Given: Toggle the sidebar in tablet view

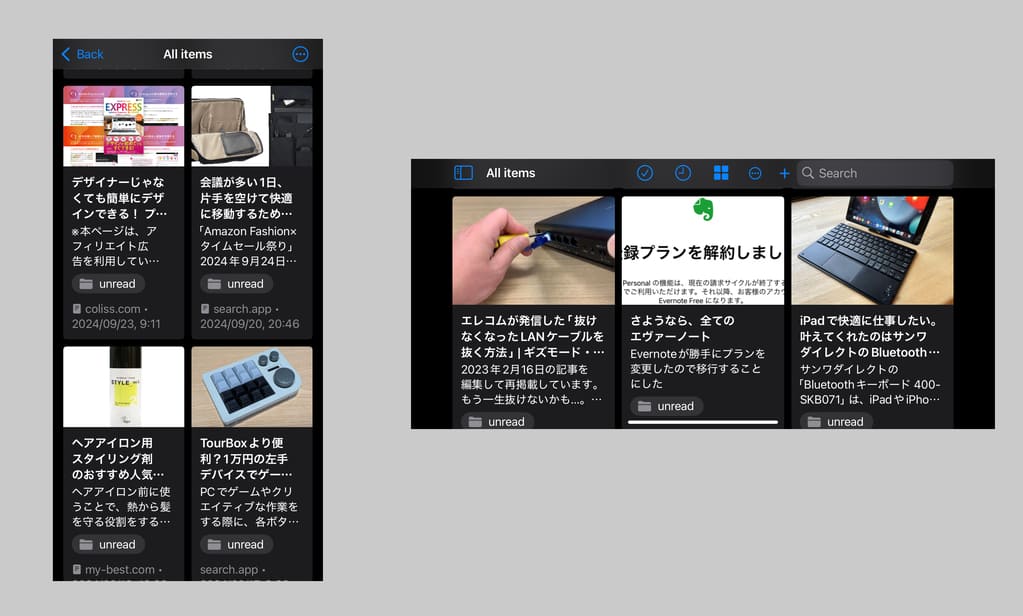Looking at the screenshot, I should click(463, 173).
